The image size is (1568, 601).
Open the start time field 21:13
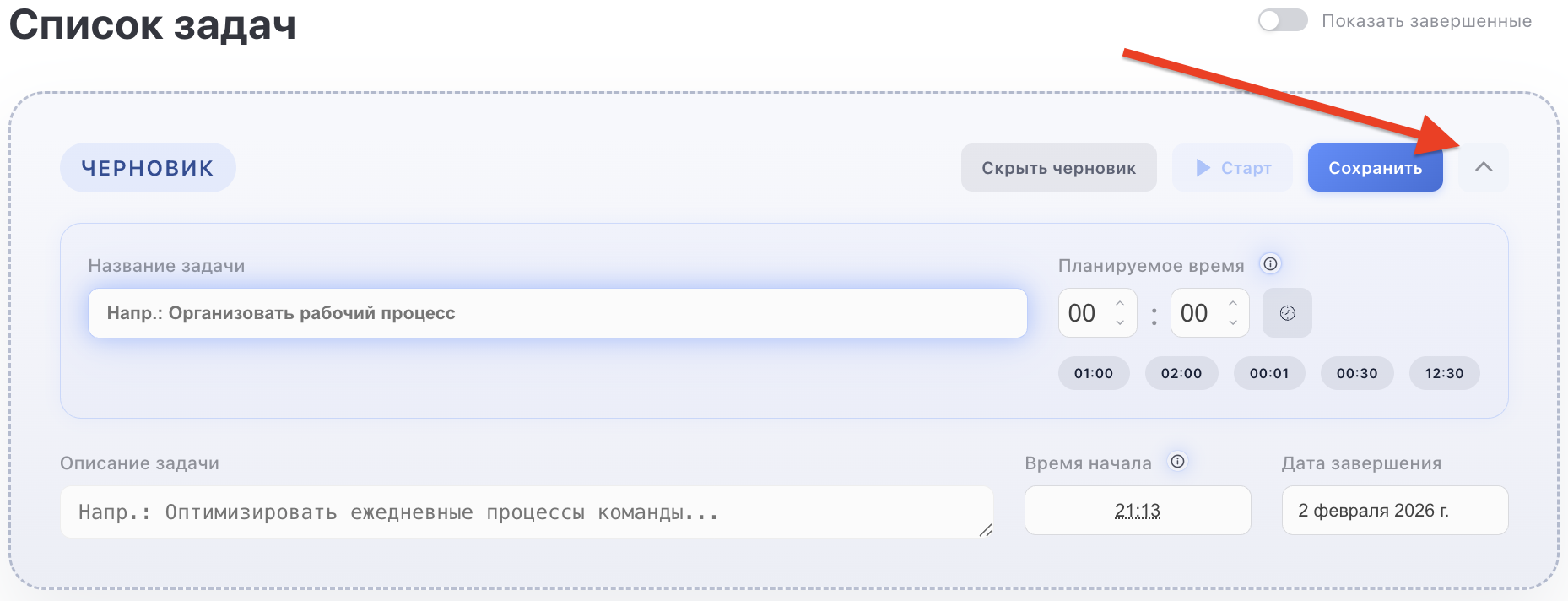[1137, 510]
